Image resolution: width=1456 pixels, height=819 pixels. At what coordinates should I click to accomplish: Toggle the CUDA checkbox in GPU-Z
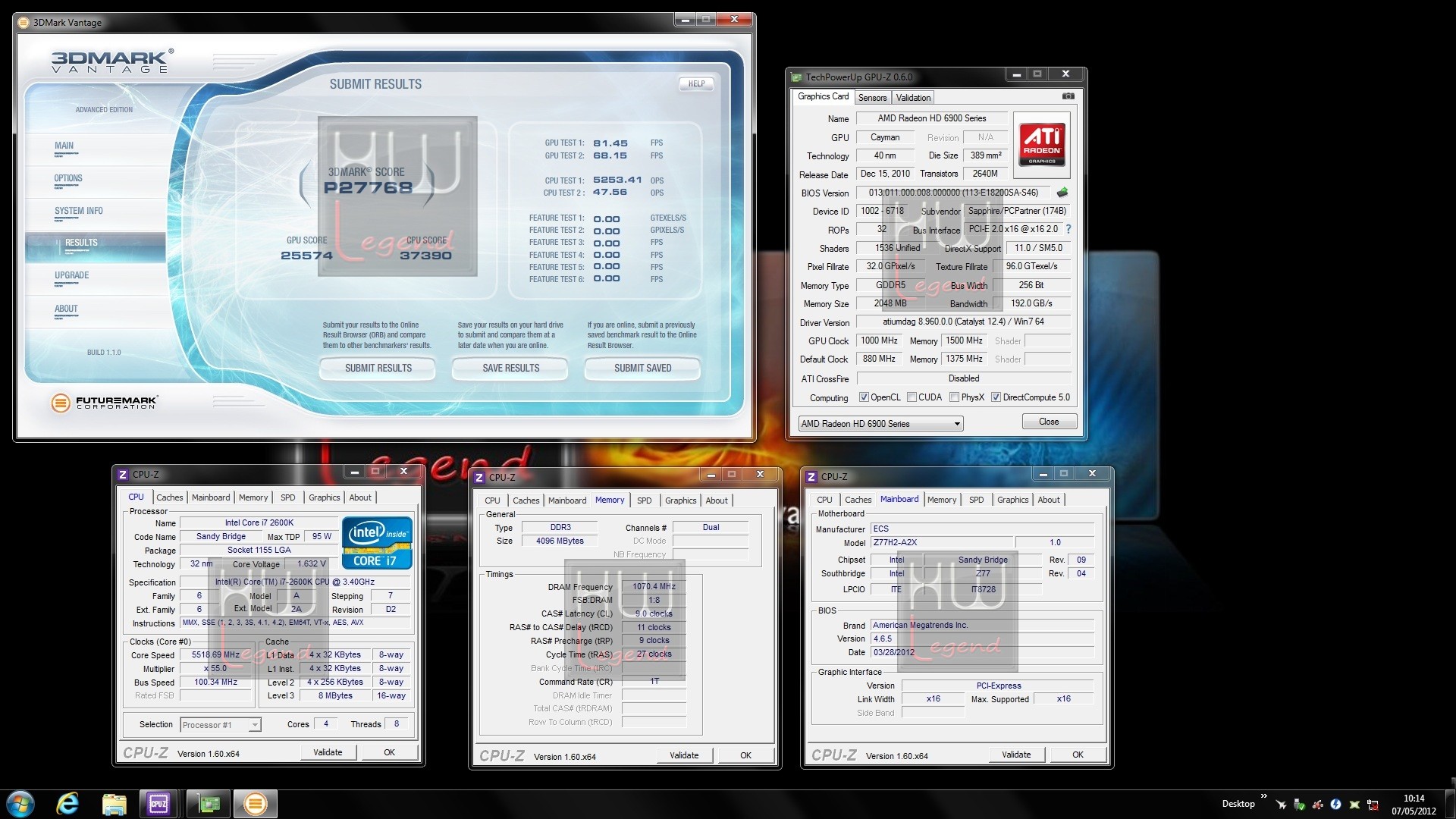pyautogui.click(x=912, y=397)
